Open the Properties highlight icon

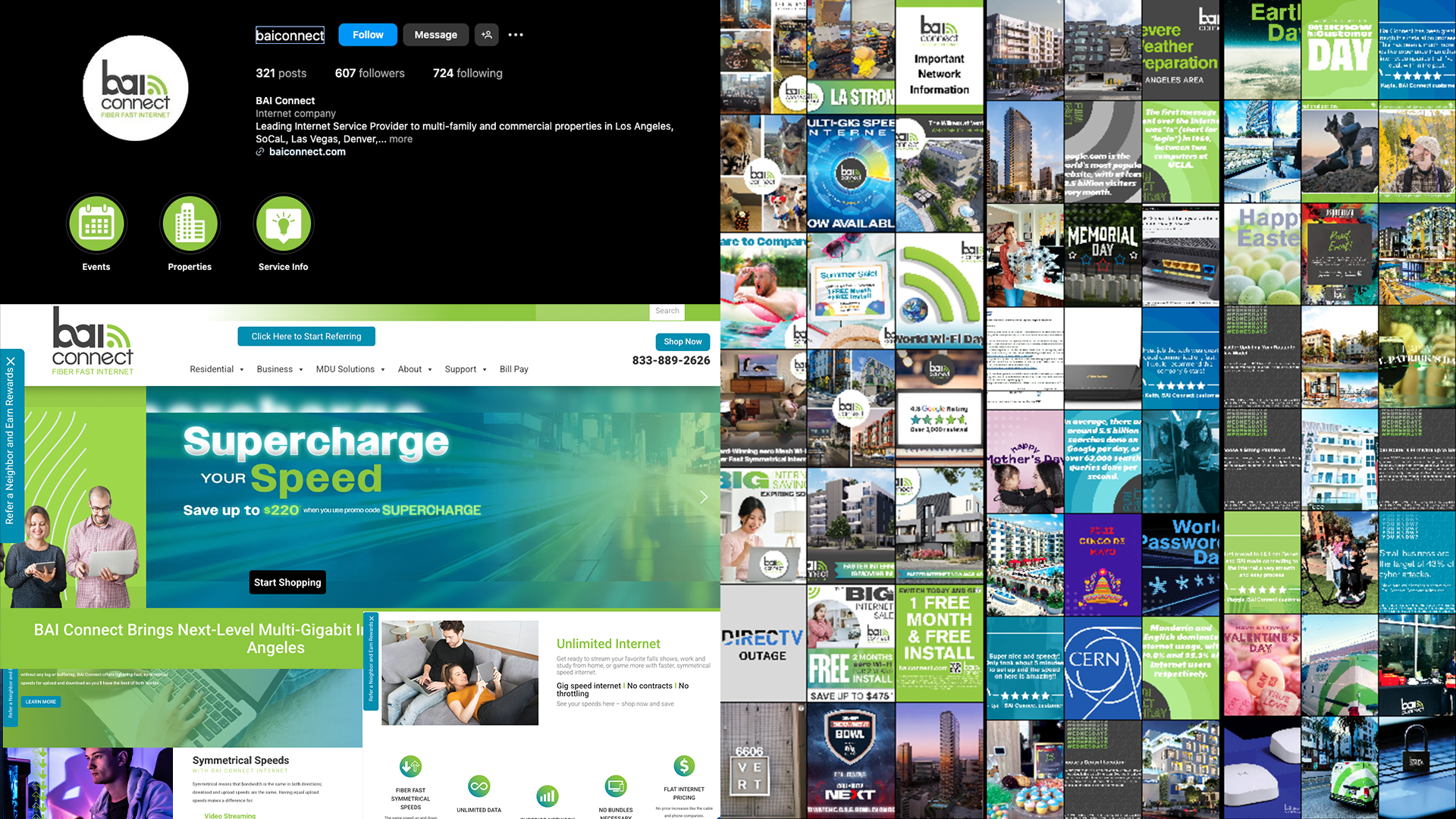[190, 224]
